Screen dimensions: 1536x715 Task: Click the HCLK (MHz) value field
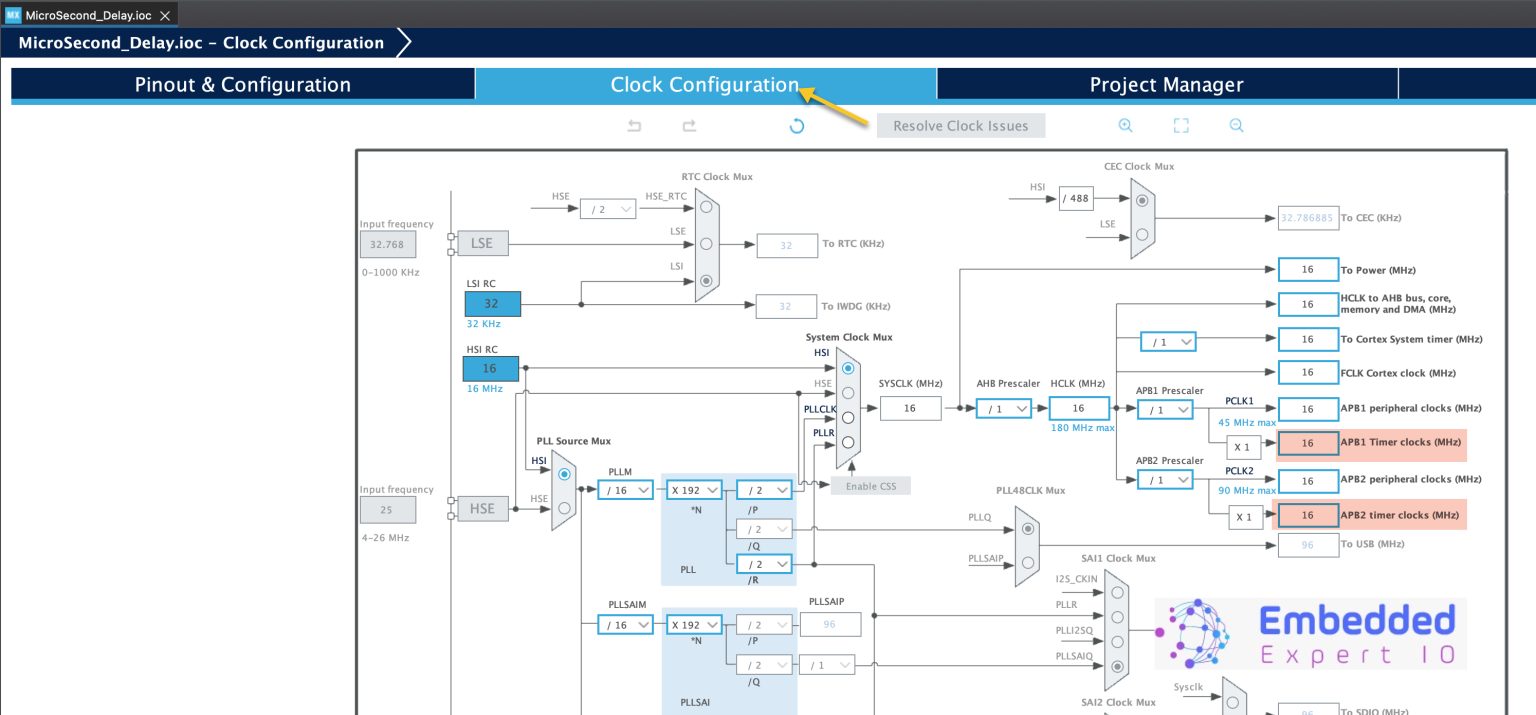(1078, 408)
